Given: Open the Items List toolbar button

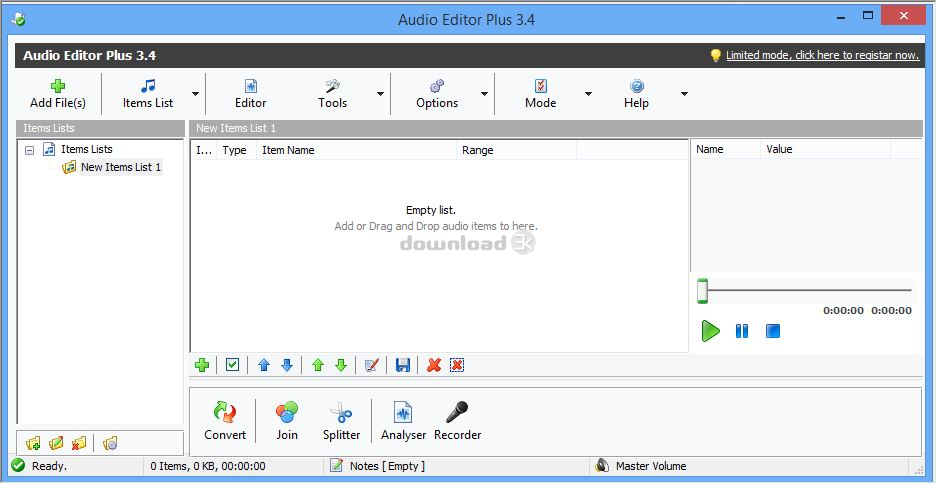Looking at the screenshot, I should 148,94.
